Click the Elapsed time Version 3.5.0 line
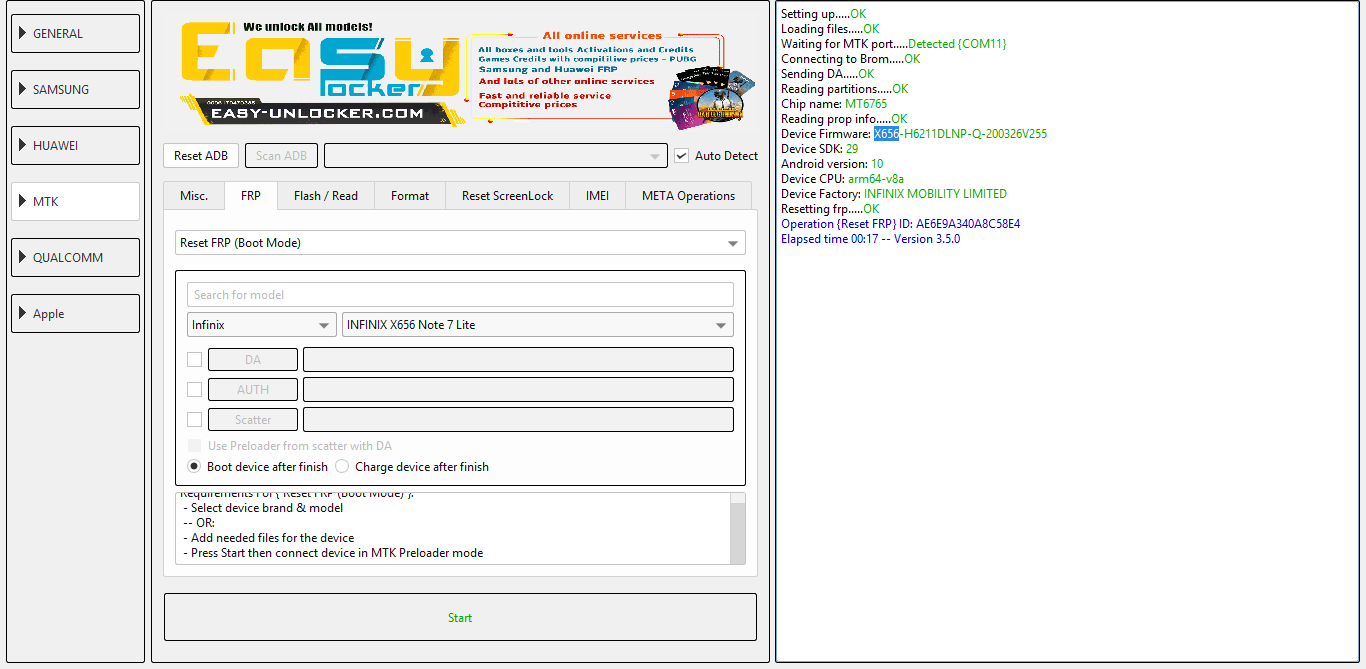Screen dimensions: 1366x669 tap(871, 239)
